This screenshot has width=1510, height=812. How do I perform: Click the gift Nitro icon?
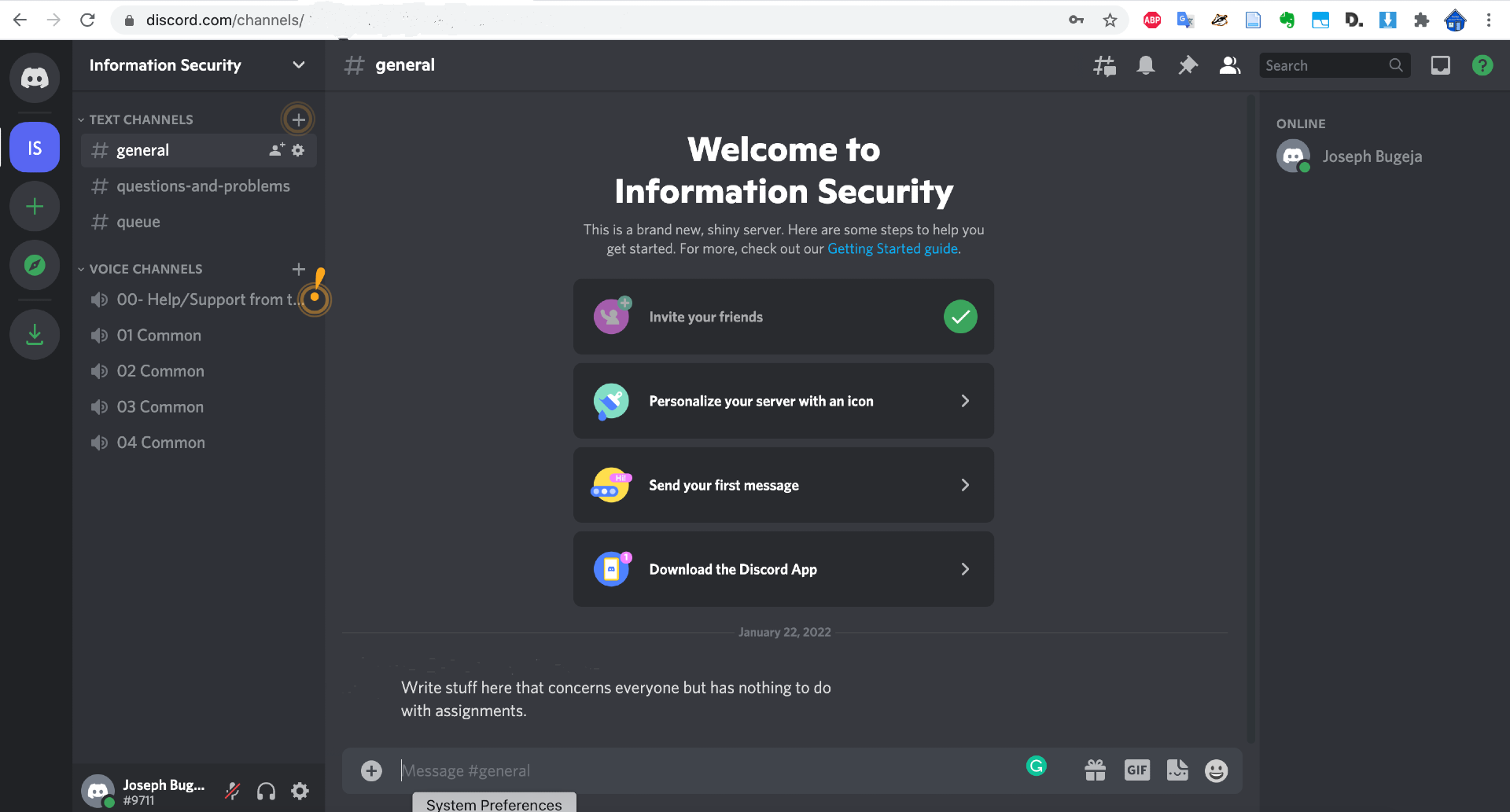pos(1095,770)
